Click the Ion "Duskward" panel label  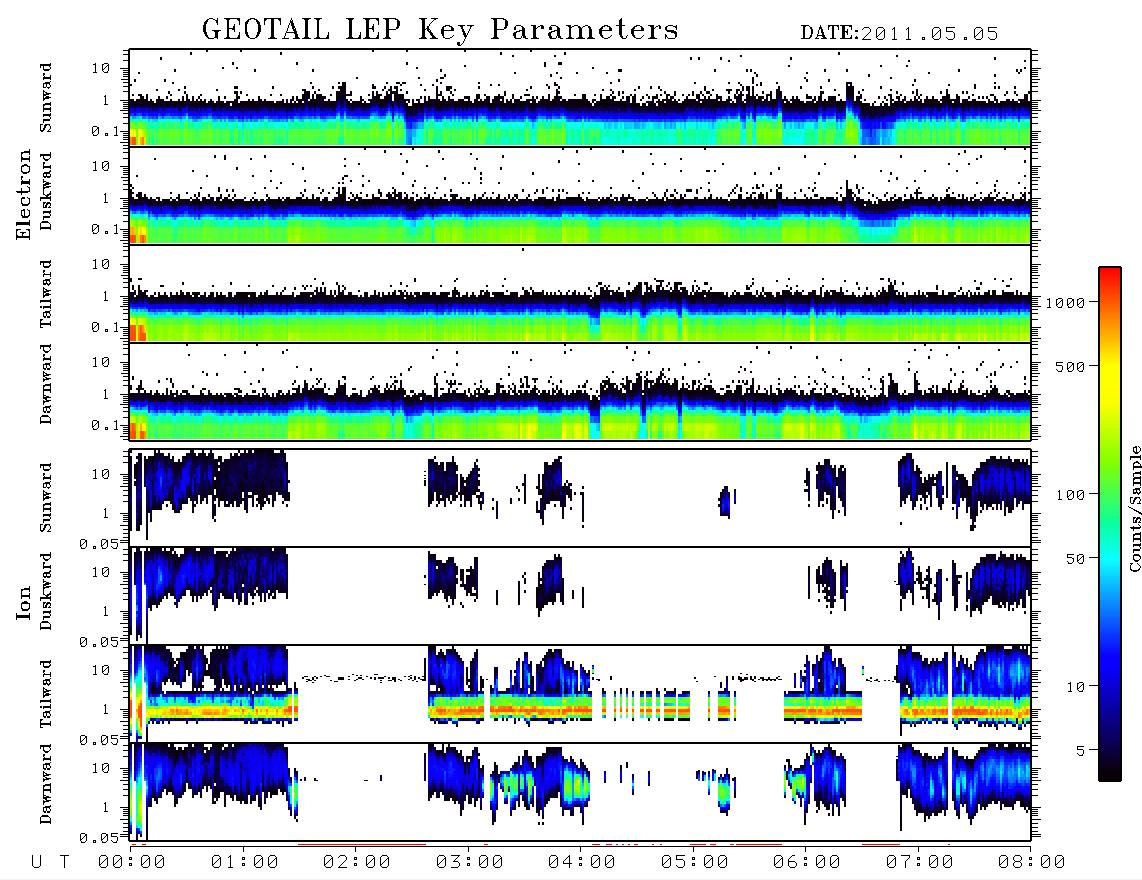(46, 591)
